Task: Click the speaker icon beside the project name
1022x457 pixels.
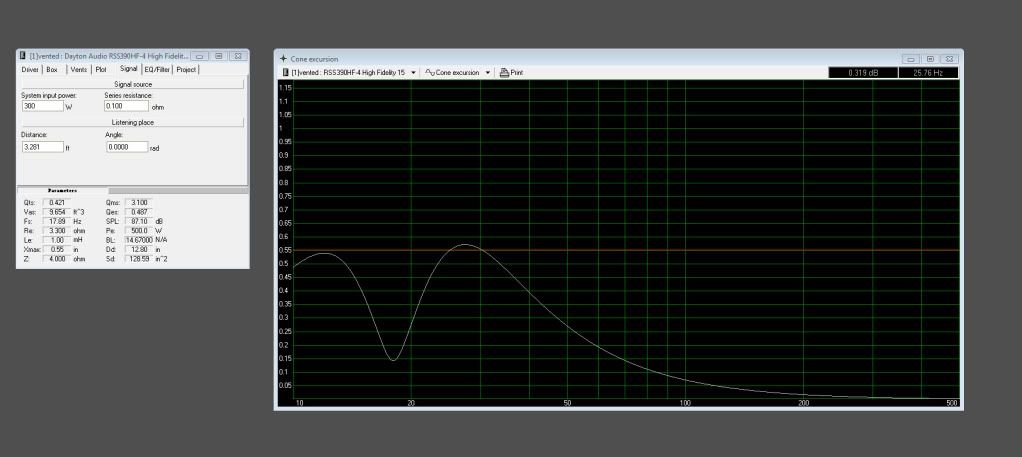Action: [x=285, y=73]
